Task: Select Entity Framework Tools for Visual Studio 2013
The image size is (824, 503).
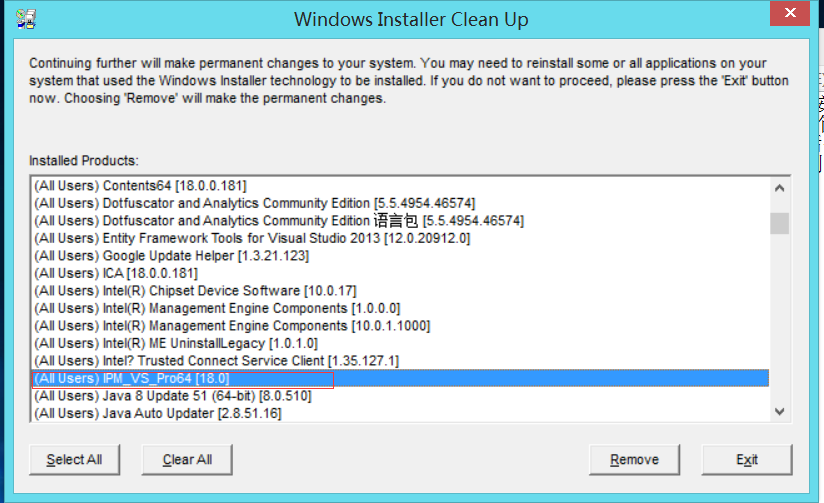Action: click(x=400, y=238)
